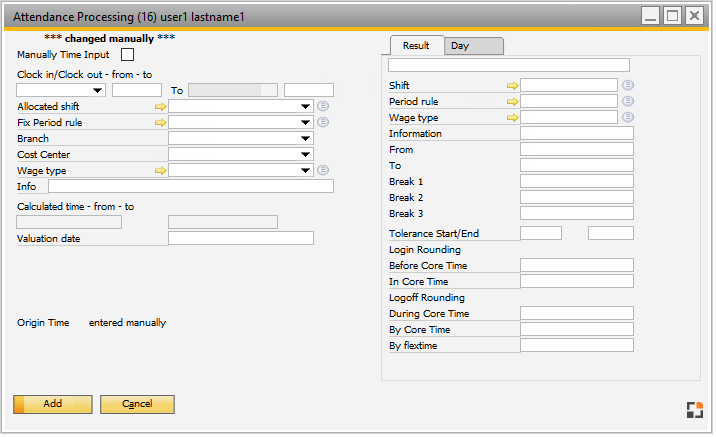The image size is (716, 437).
Task: Click into the Info text field
Action: [190, 186]
